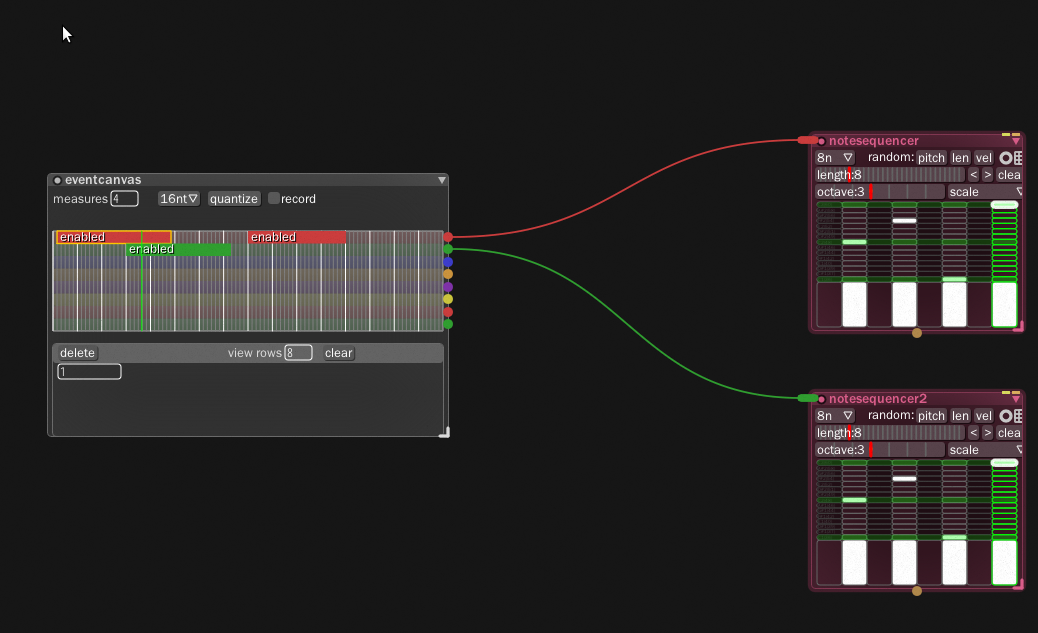Open the scale dropdown on notesequencer2
1038x633 pixels.
pos(985,450)
